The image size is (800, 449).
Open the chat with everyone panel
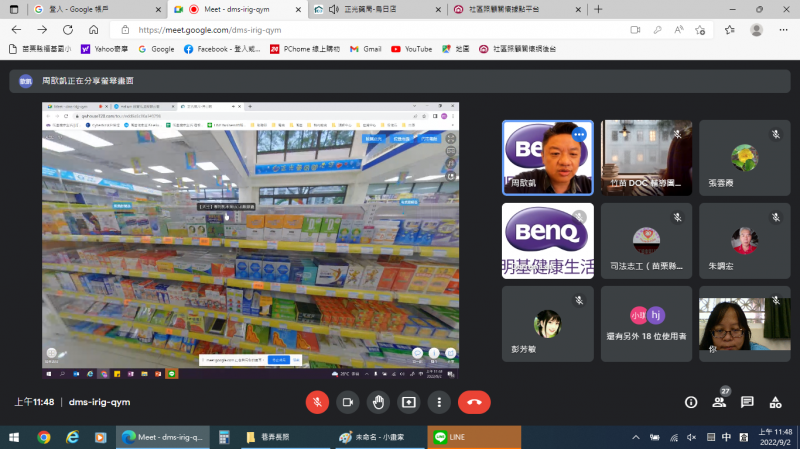(747, 402)
